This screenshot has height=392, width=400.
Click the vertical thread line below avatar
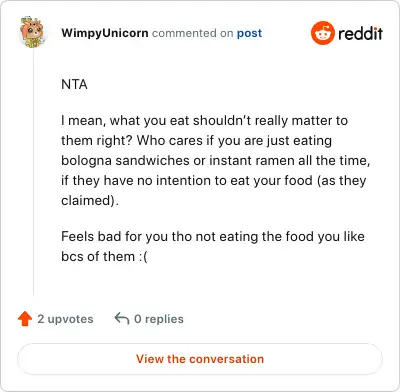tap(34, 172)
